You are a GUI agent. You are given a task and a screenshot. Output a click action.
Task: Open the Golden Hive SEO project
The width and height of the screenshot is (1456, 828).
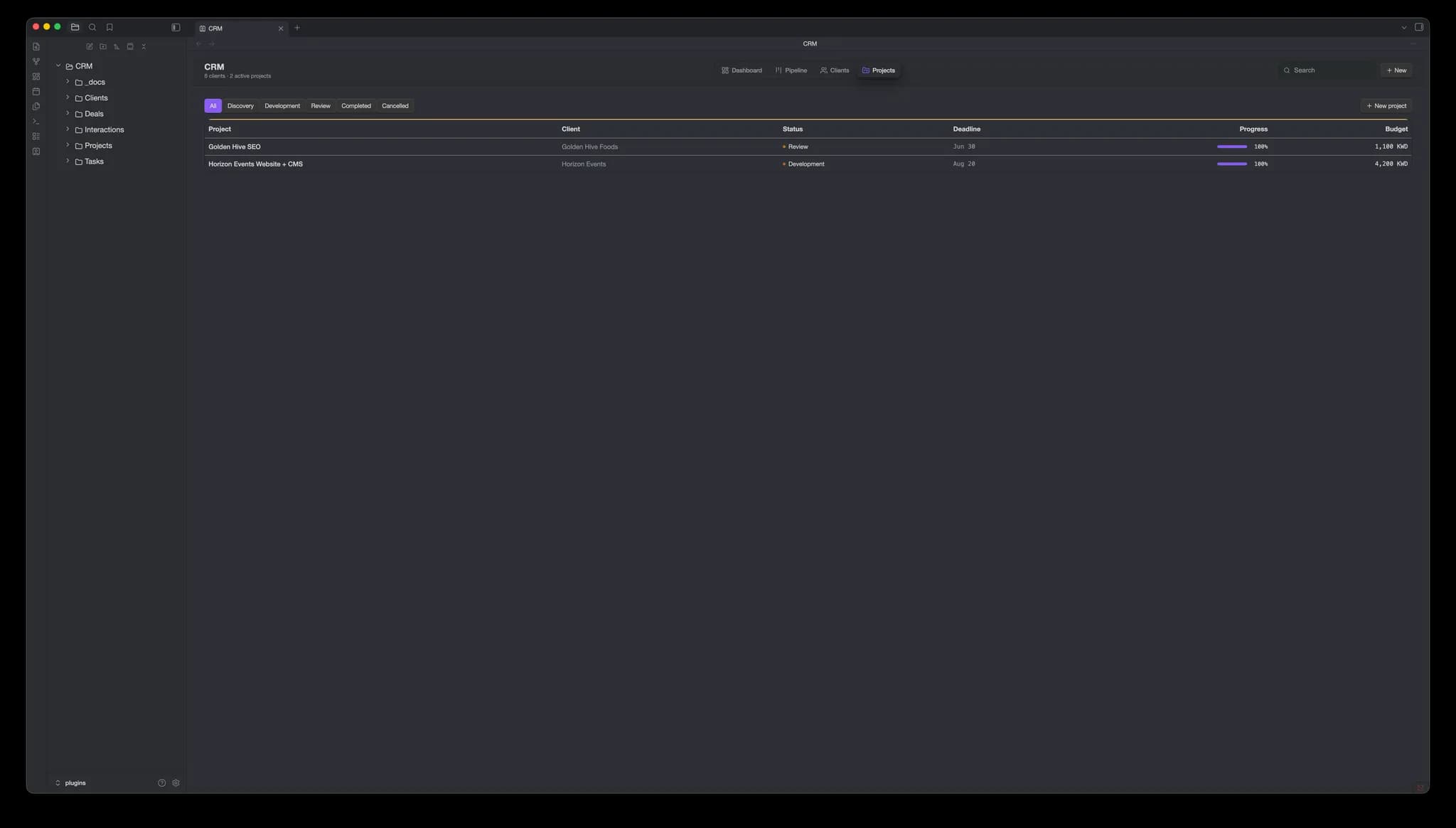[235, 147]
